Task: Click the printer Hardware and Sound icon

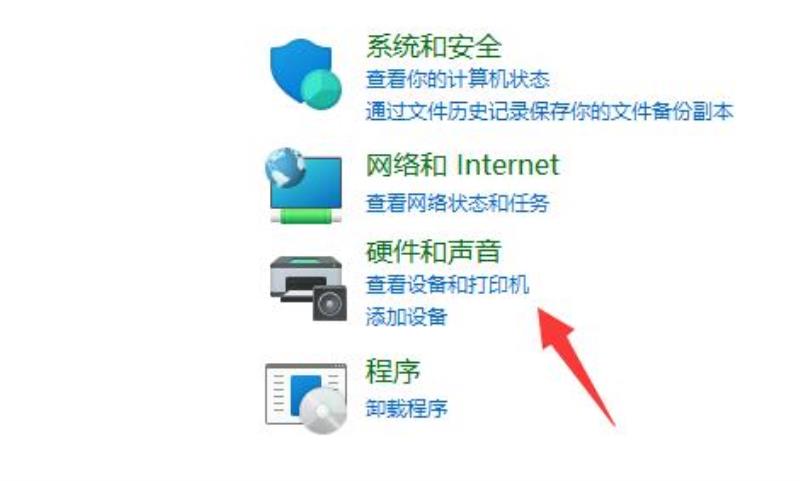Action: [308, 288]
